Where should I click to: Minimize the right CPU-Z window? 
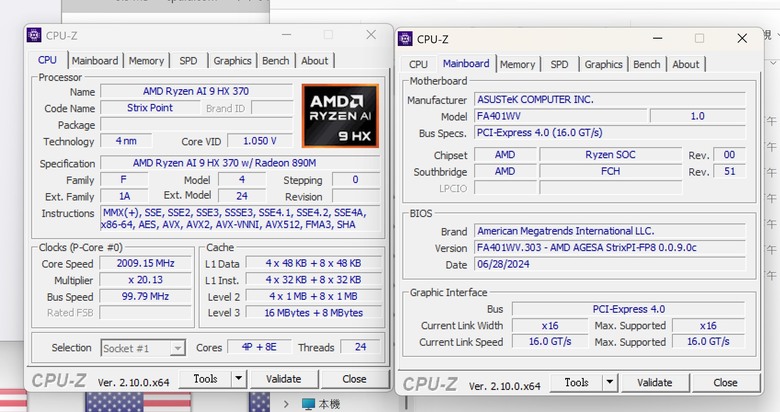(x=658, y=38)
